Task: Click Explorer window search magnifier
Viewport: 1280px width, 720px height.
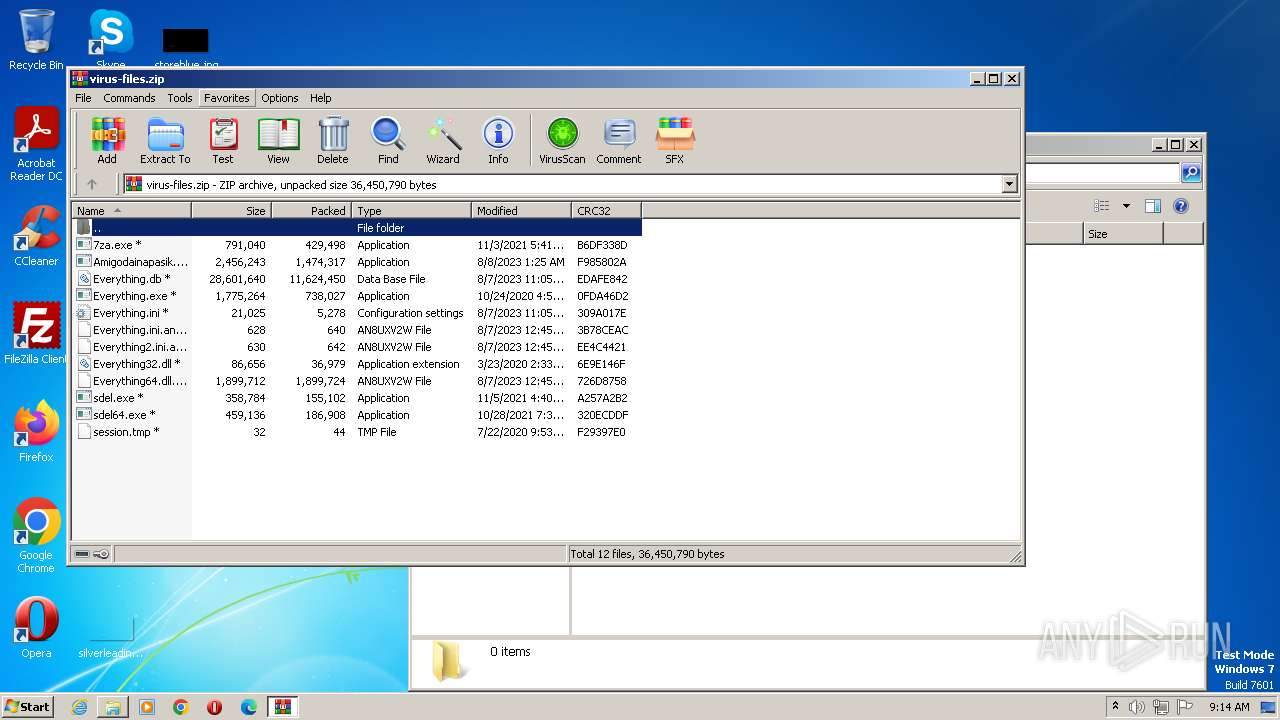Action: click(1190, 173)
